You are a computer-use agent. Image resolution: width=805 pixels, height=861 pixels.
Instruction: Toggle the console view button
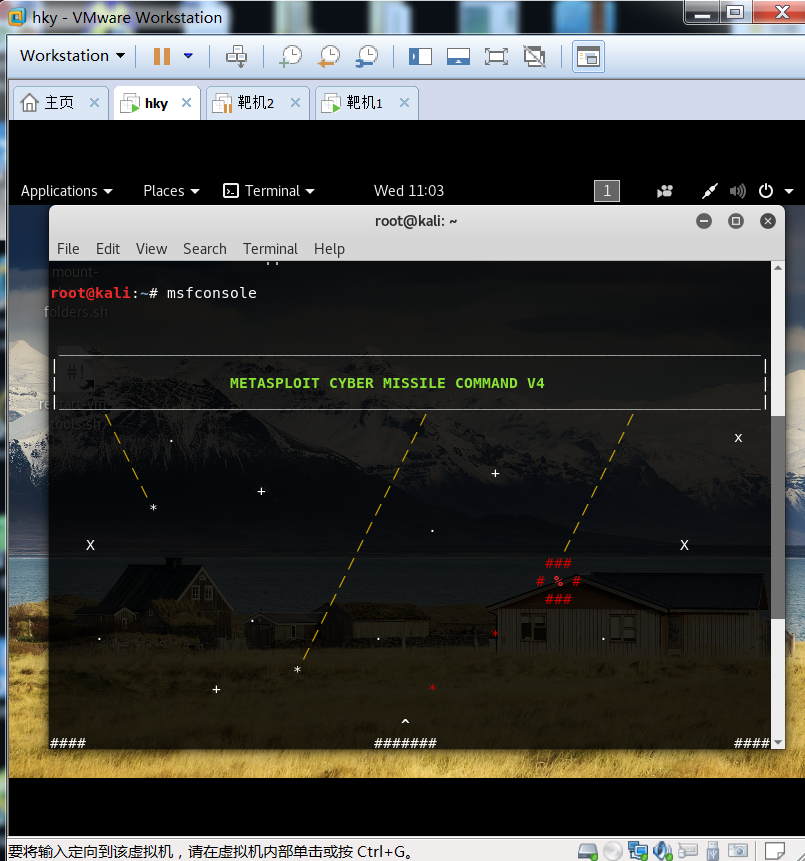pos(588,56)
